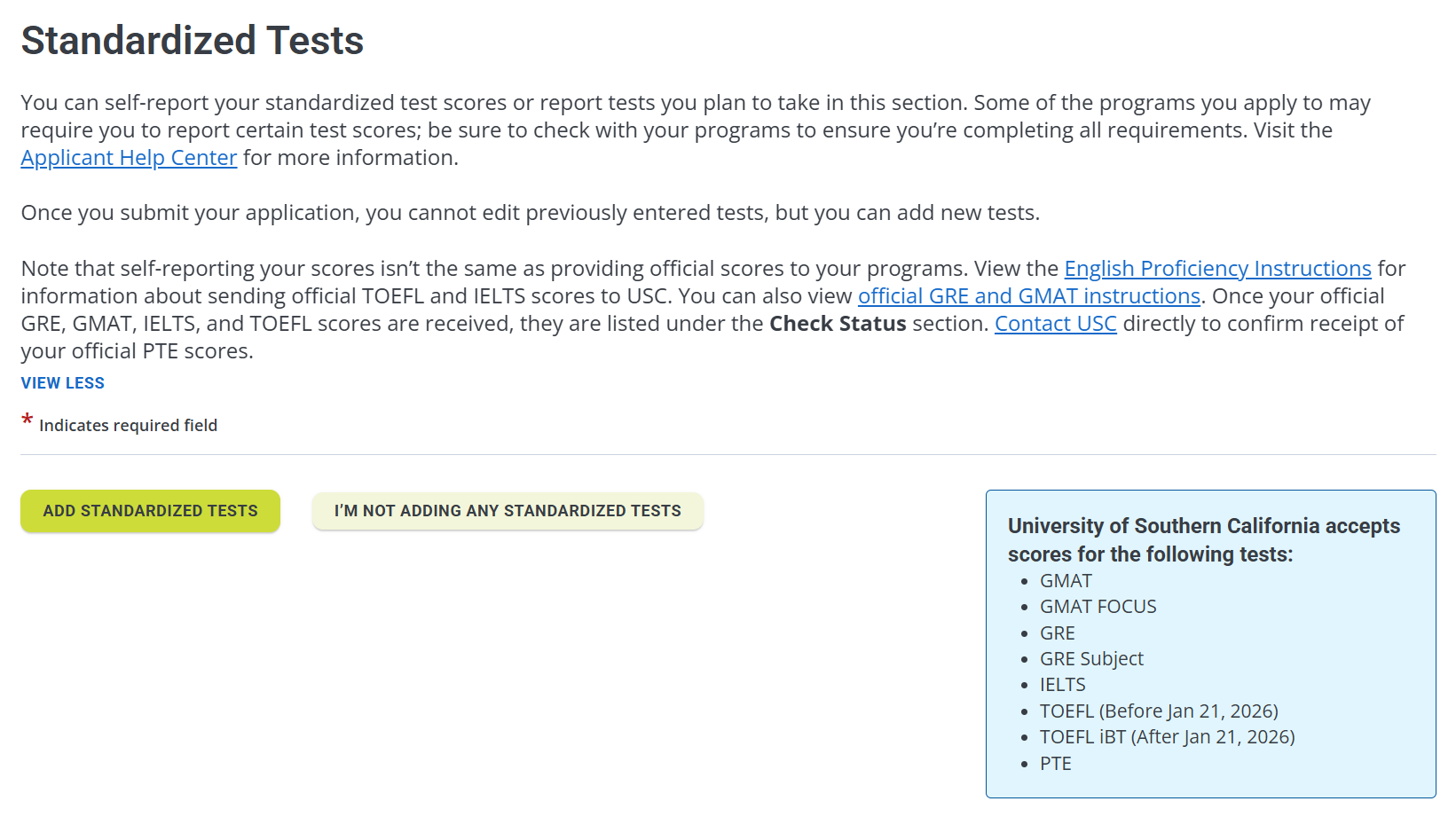Click the University of Southern California accepts heading
The width and height of the screenshot is (1456, 817).
1203,540
